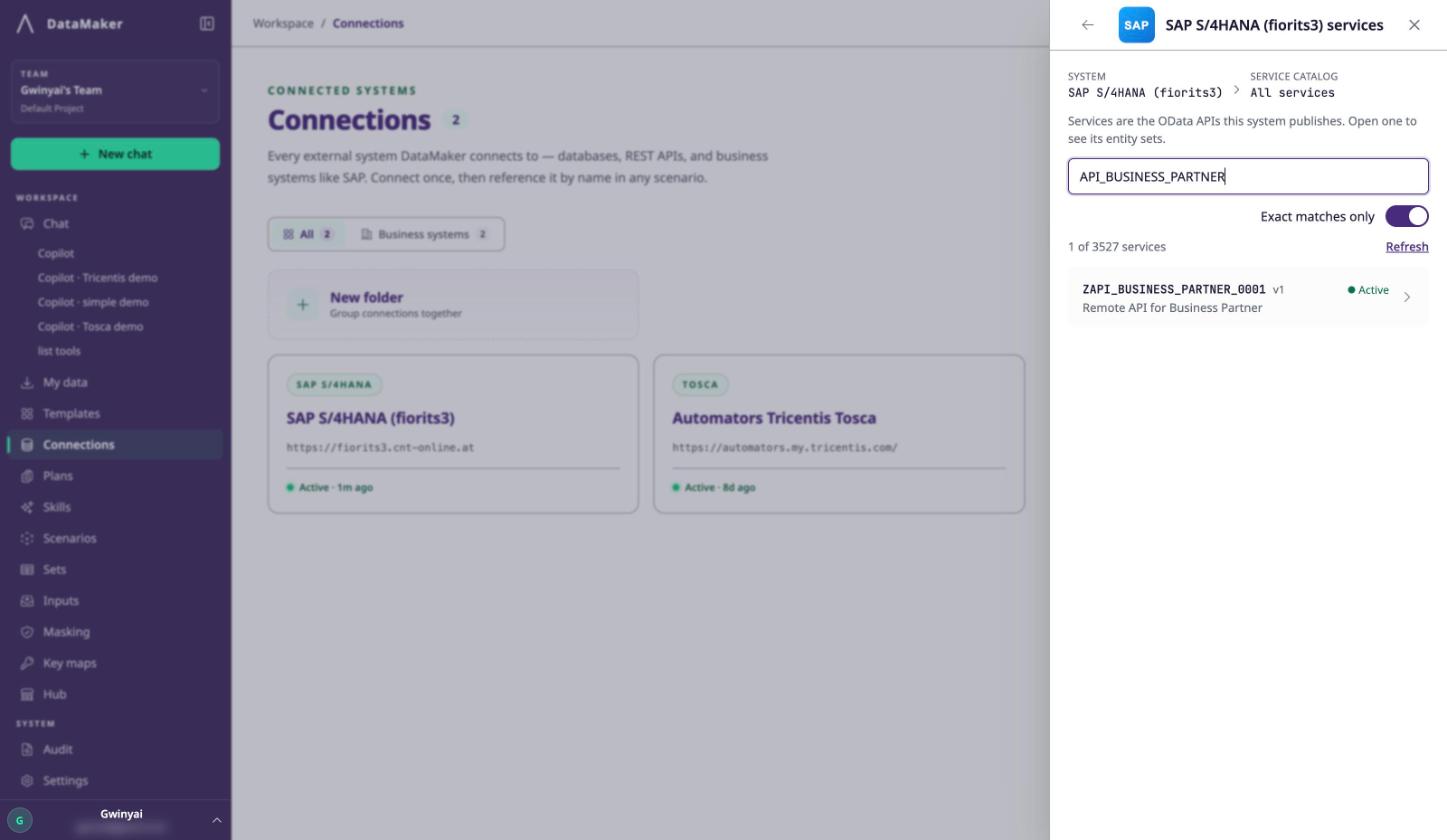
Task: Open ZAPI_BUSINESS_PARTNER_0001 service chevron
Action: 1407,297
